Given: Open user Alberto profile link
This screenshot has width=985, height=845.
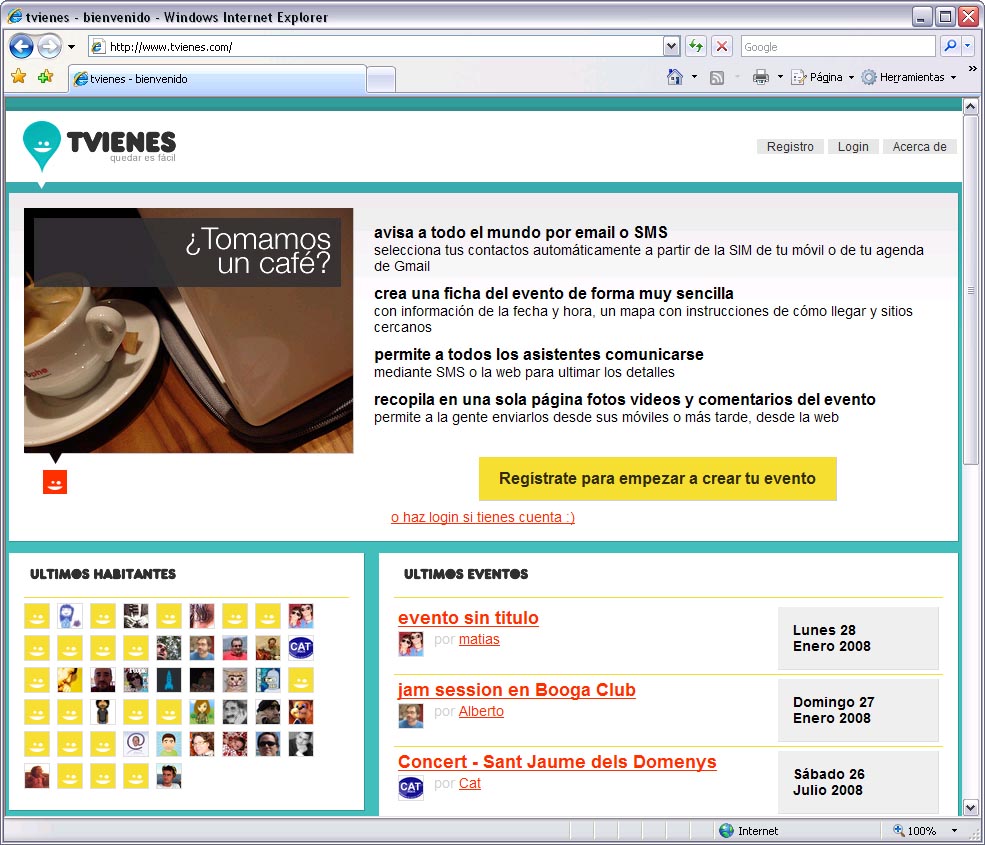Looking at the screenshot, I should [x=481, y=711].
